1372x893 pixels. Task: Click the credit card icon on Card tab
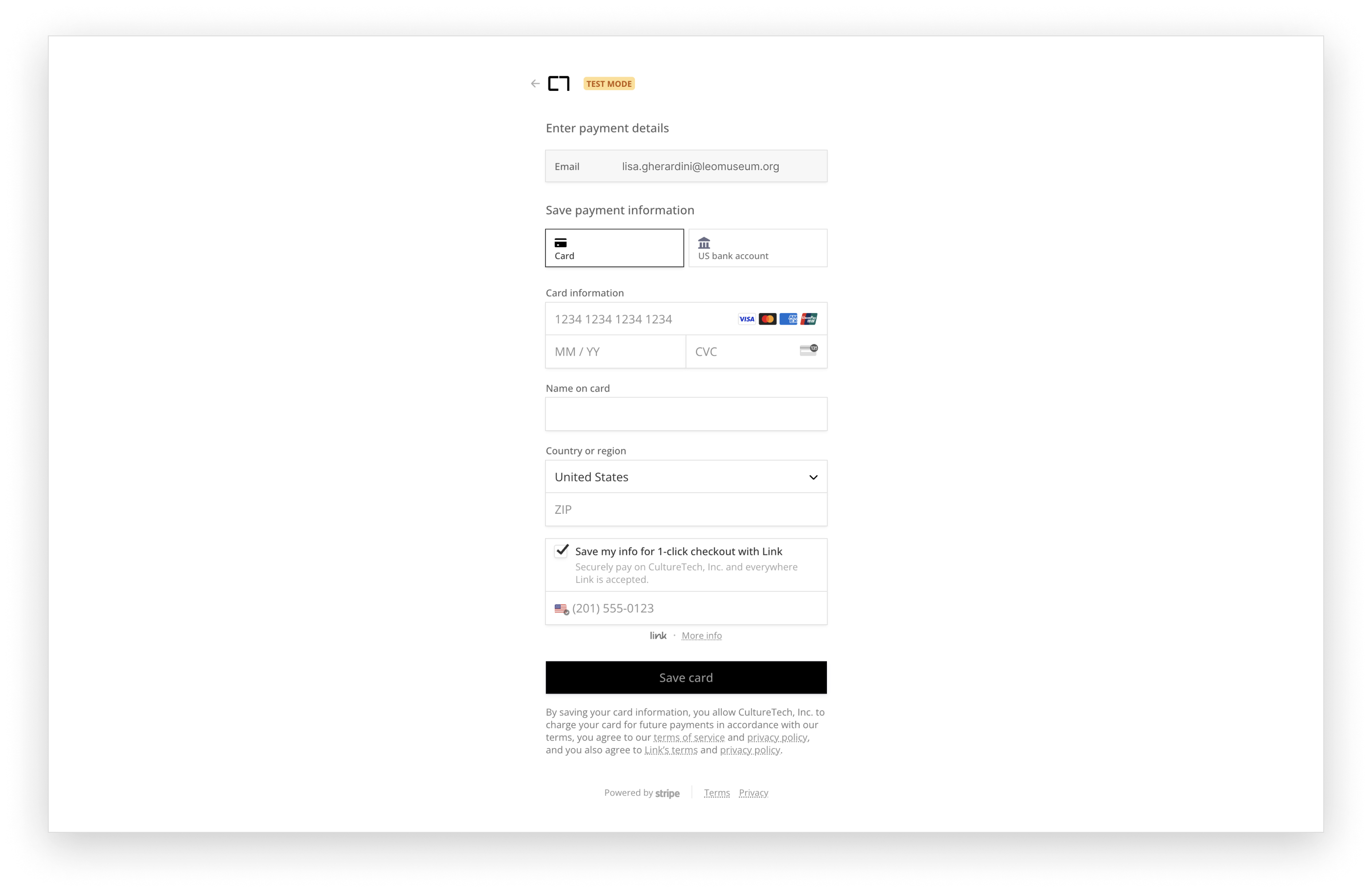[x=560, y=243]
